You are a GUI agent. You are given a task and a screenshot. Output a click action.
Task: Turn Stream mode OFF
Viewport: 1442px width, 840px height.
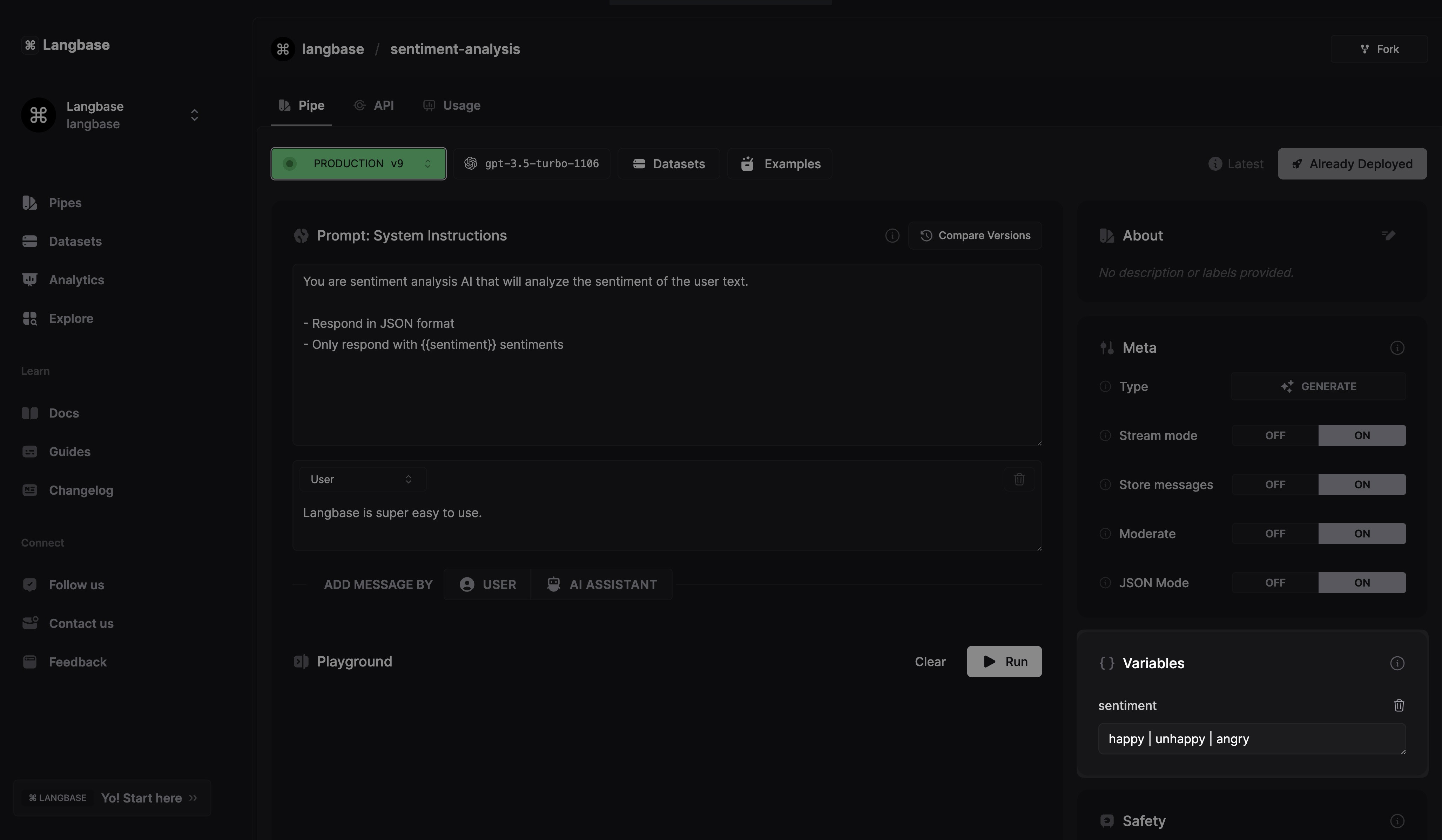tap(1275, 435)
